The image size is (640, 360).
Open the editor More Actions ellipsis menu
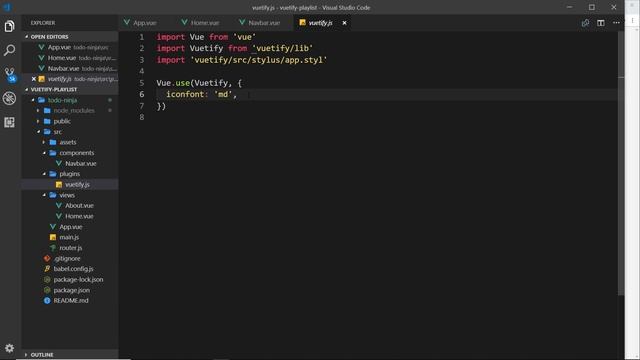pos(616,23)
